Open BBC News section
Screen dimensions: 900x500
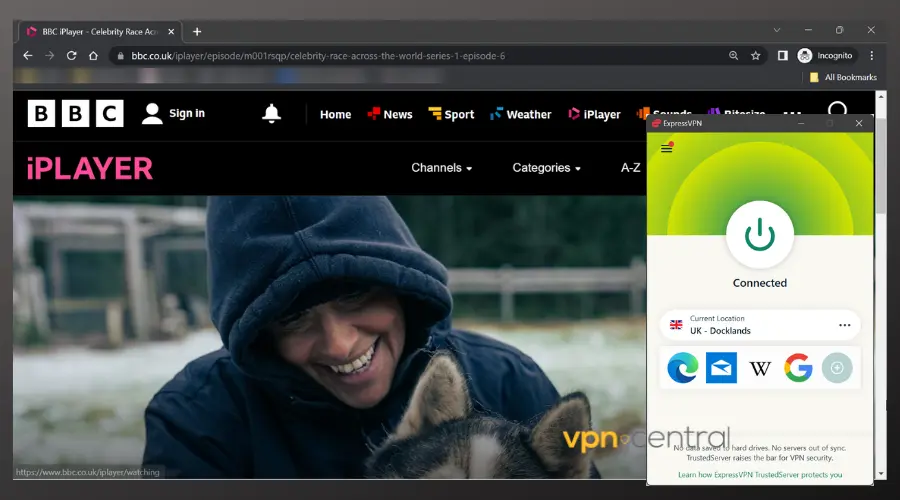coord(390,114)
